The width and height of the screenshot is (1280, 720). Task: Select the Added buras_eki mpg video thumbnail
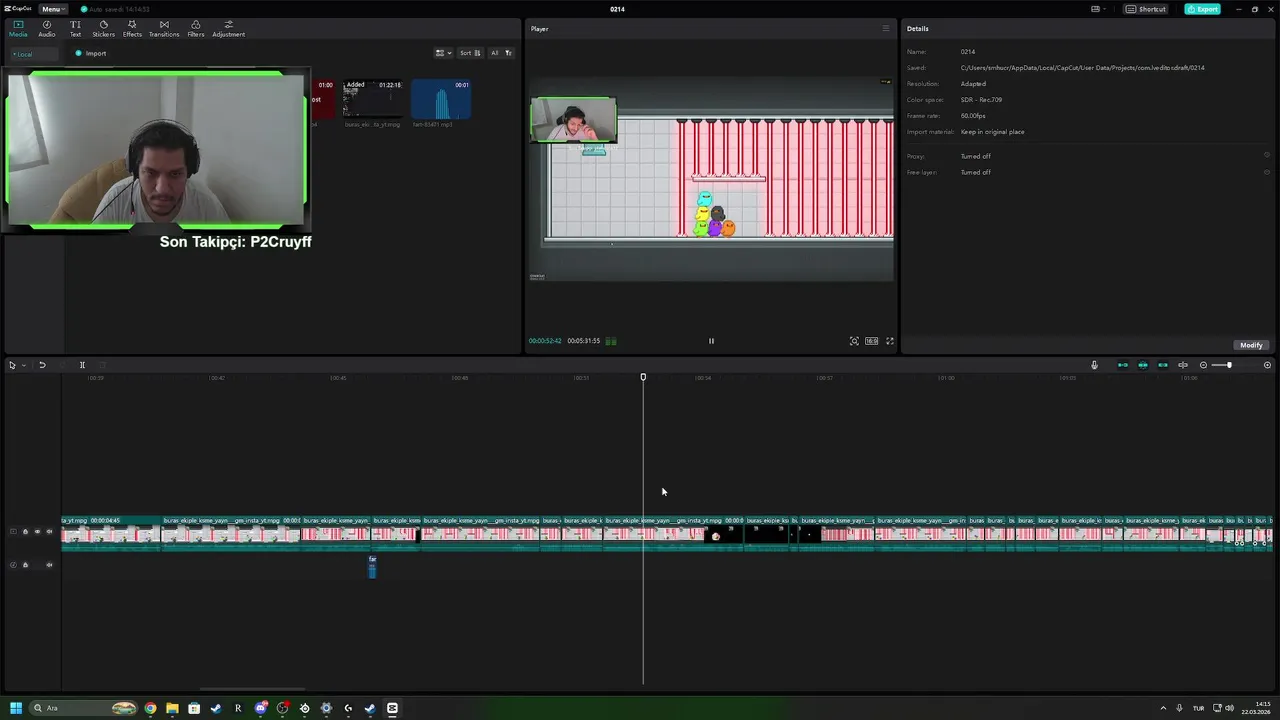(x=372, y=100)
